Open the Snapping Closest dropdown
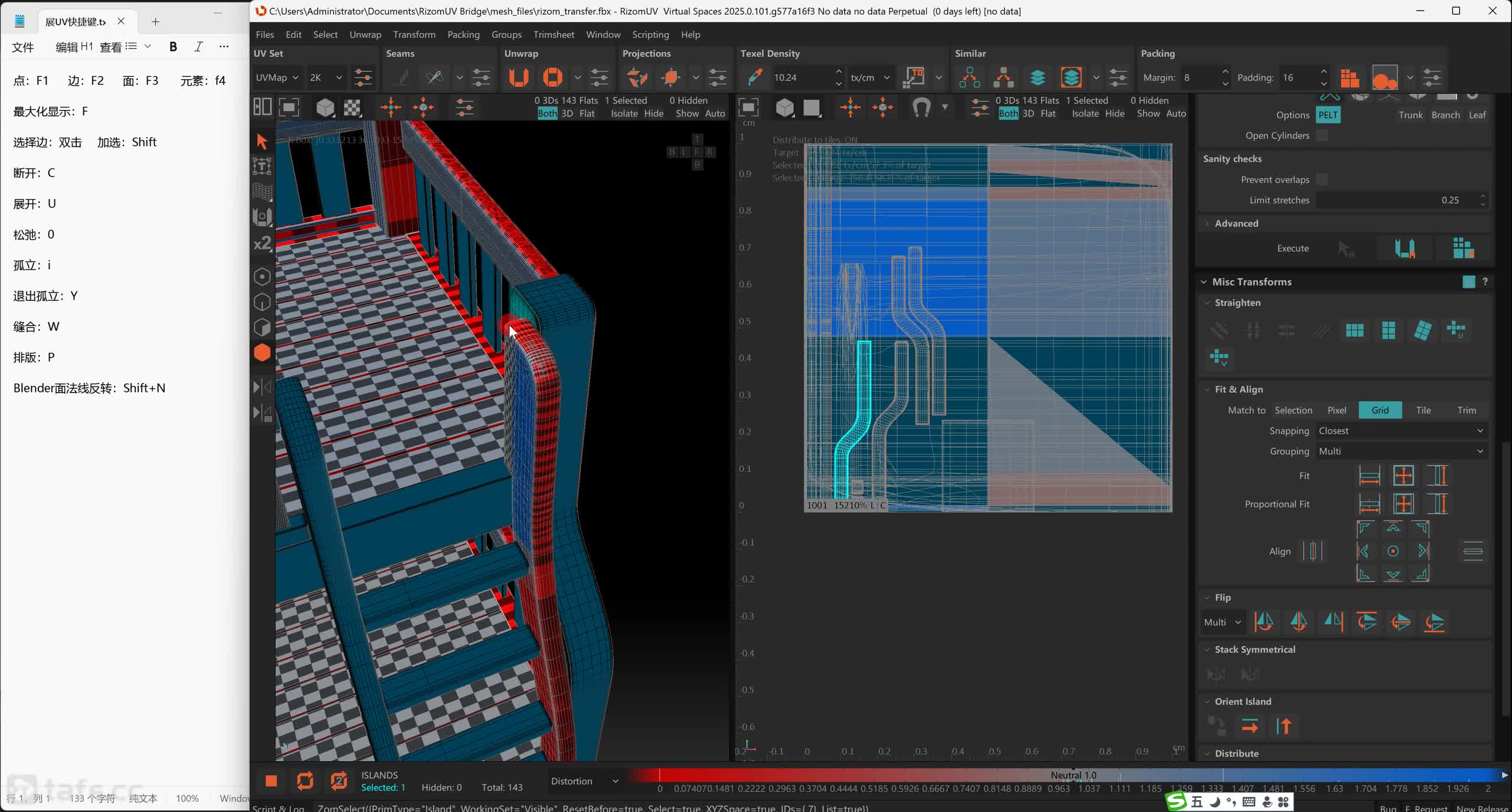This screenshot has width=1512, height=812. (1400, 431)
